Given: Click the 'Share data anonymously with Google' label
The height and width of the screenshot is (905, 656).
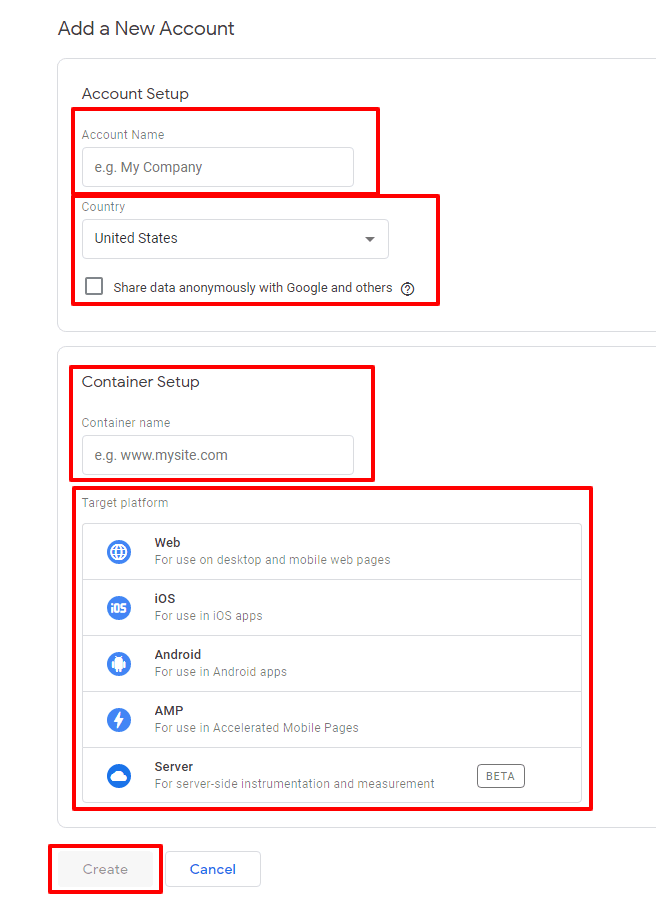Looking at the screenshot, I should (x=252, y=287).
